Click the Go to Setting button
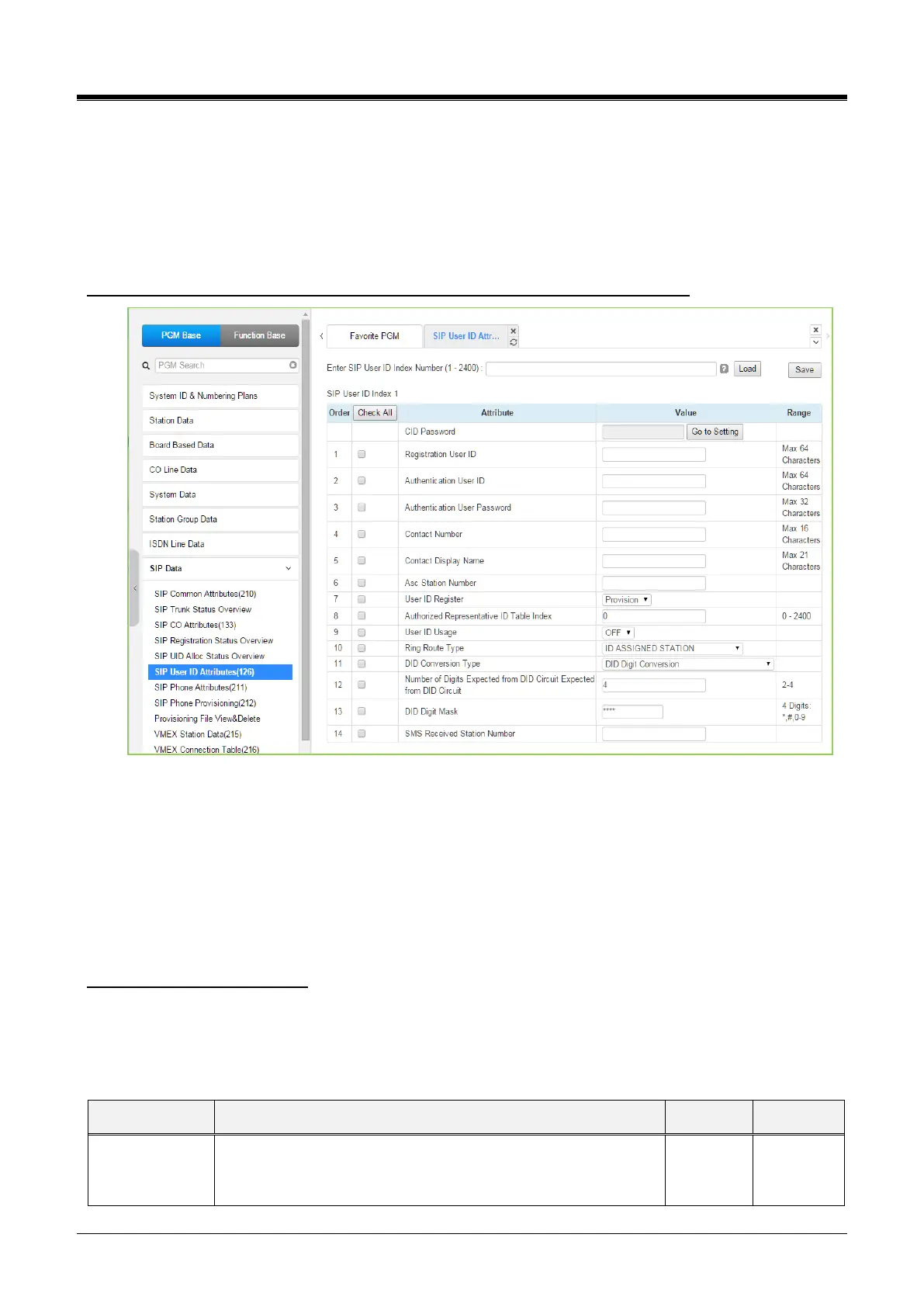Image resolution: width=924 pixels, height=1307 pixels. [715, 432]
